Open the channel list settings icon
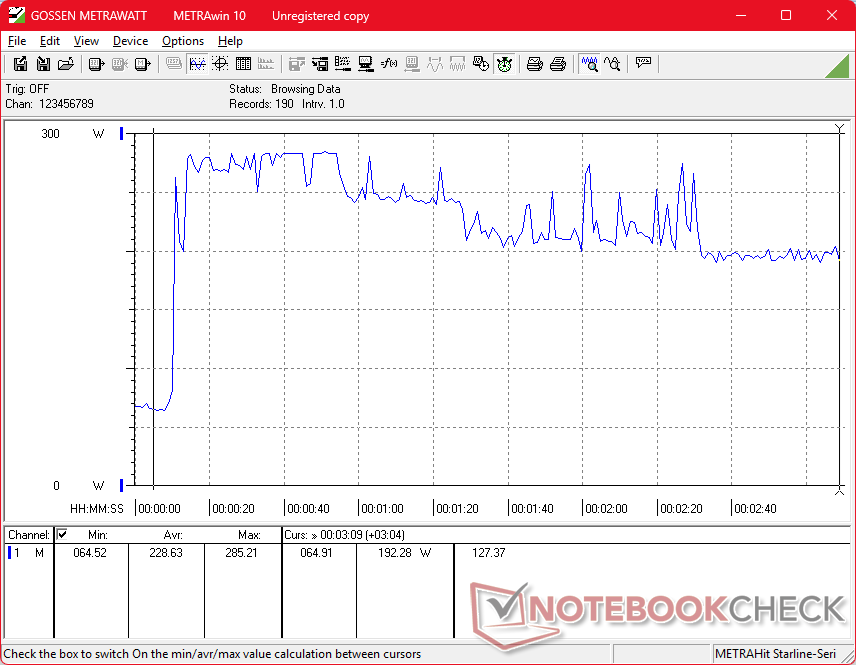 [x=342, y=64]
